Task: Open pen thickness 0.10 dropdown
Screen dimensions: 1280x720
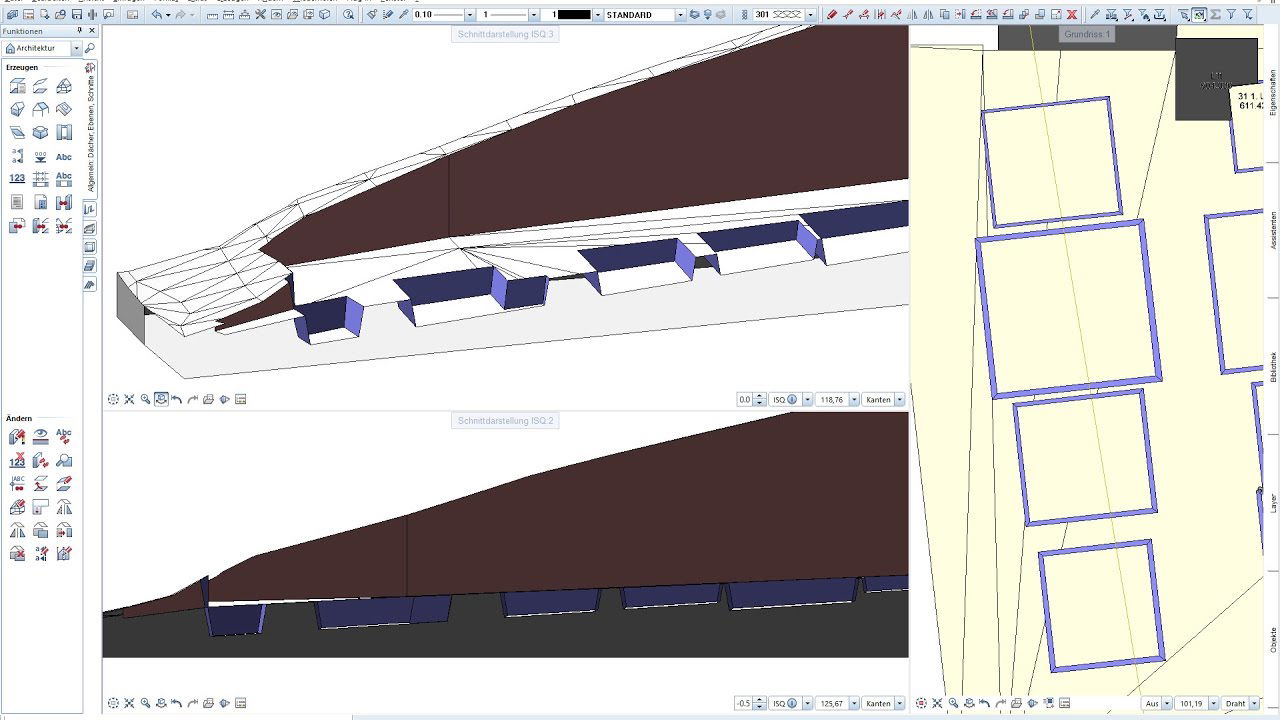Action: [x=470, y=15]
